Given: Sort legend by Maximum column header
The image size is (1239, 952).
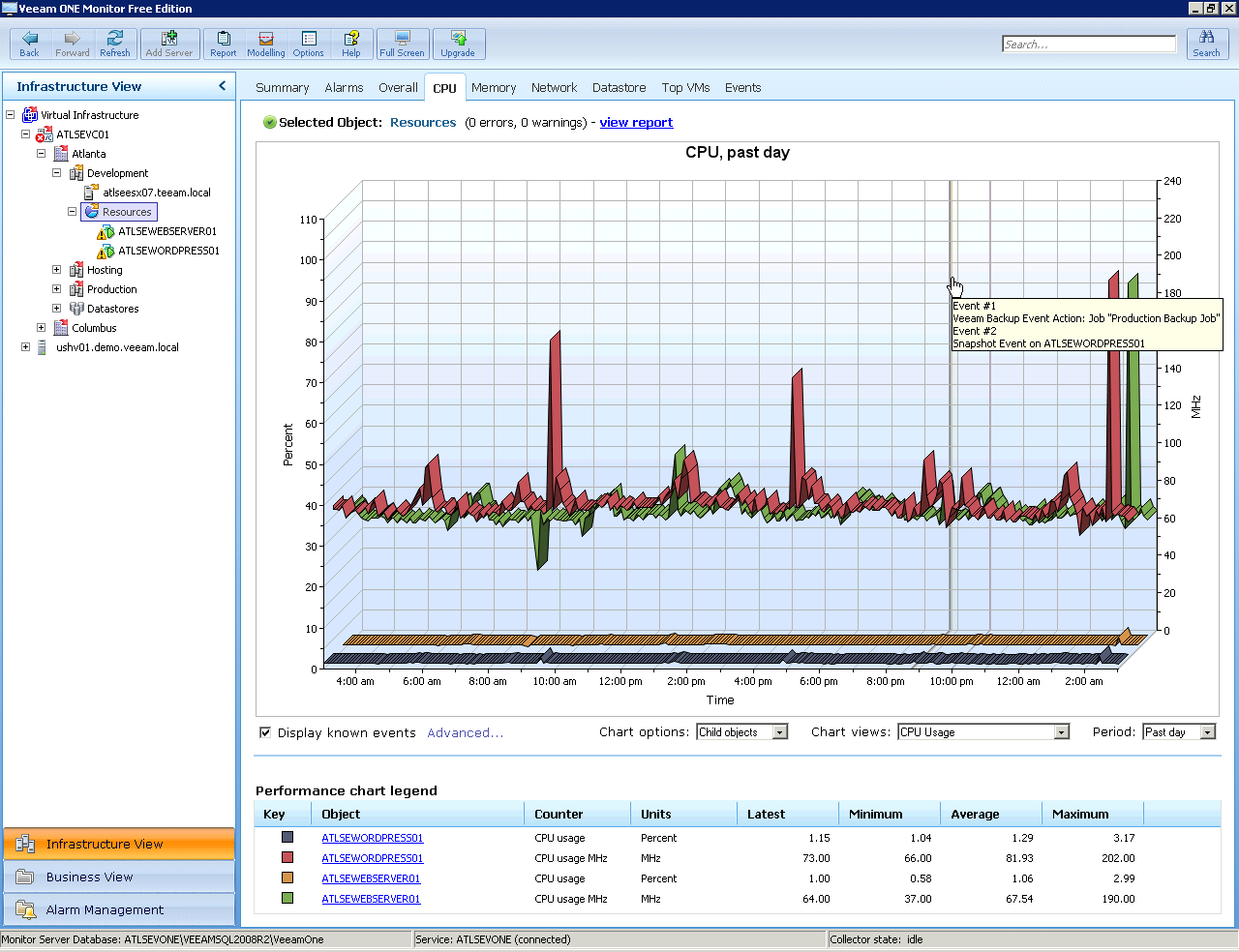Looking at the screenshot, I should point(1092,814).
